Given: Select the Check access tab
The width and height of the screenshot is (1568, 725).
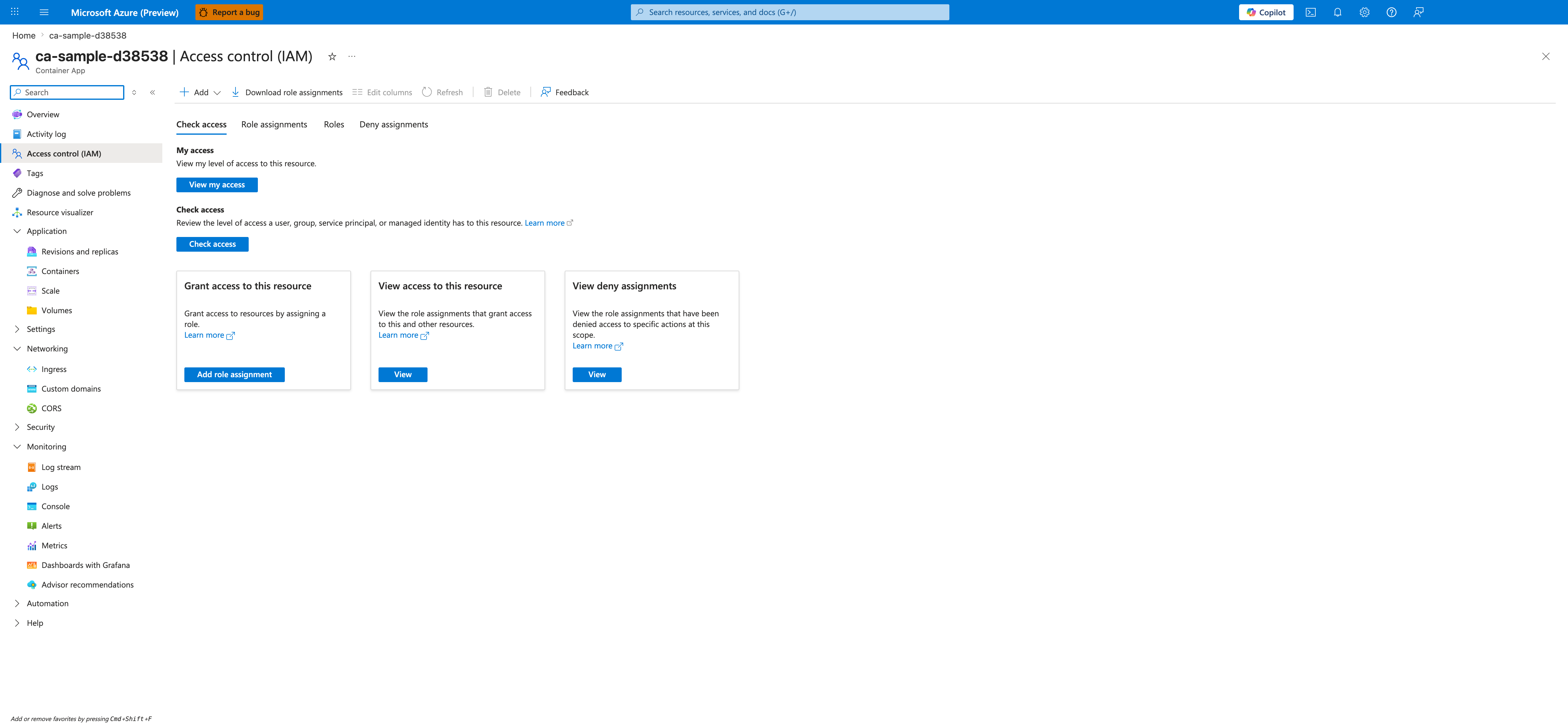Looking at the screenshot, I should tap(202, 125).
